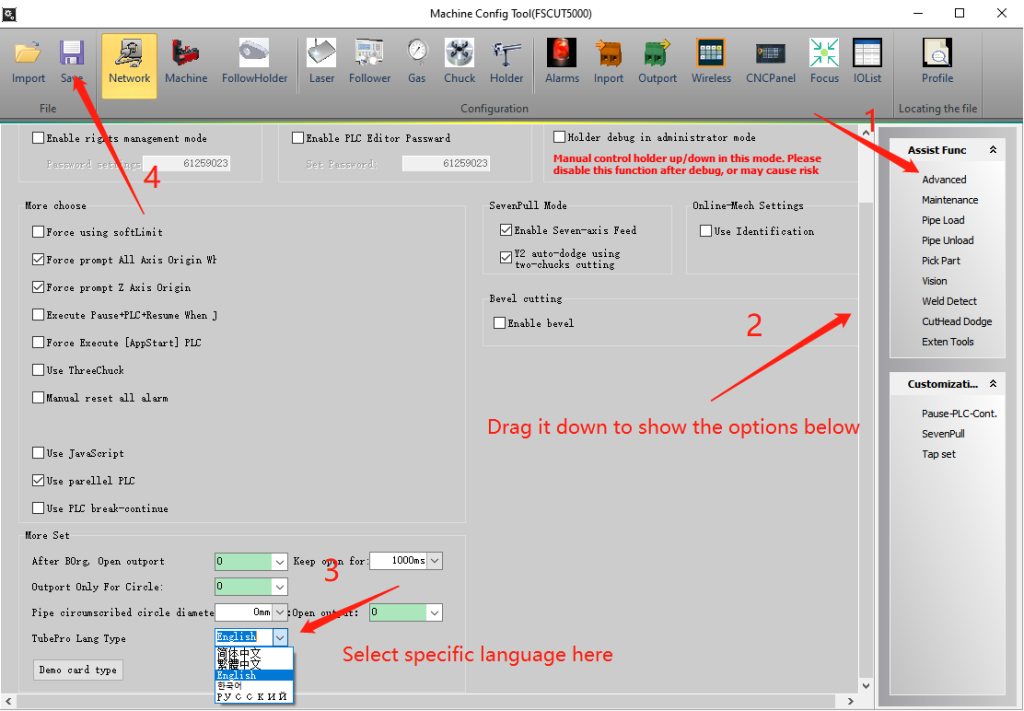Open Exten Tools assist function
Image resolution: width=1024 pixels, height=711 pixels.
click(x=947, y=341)
